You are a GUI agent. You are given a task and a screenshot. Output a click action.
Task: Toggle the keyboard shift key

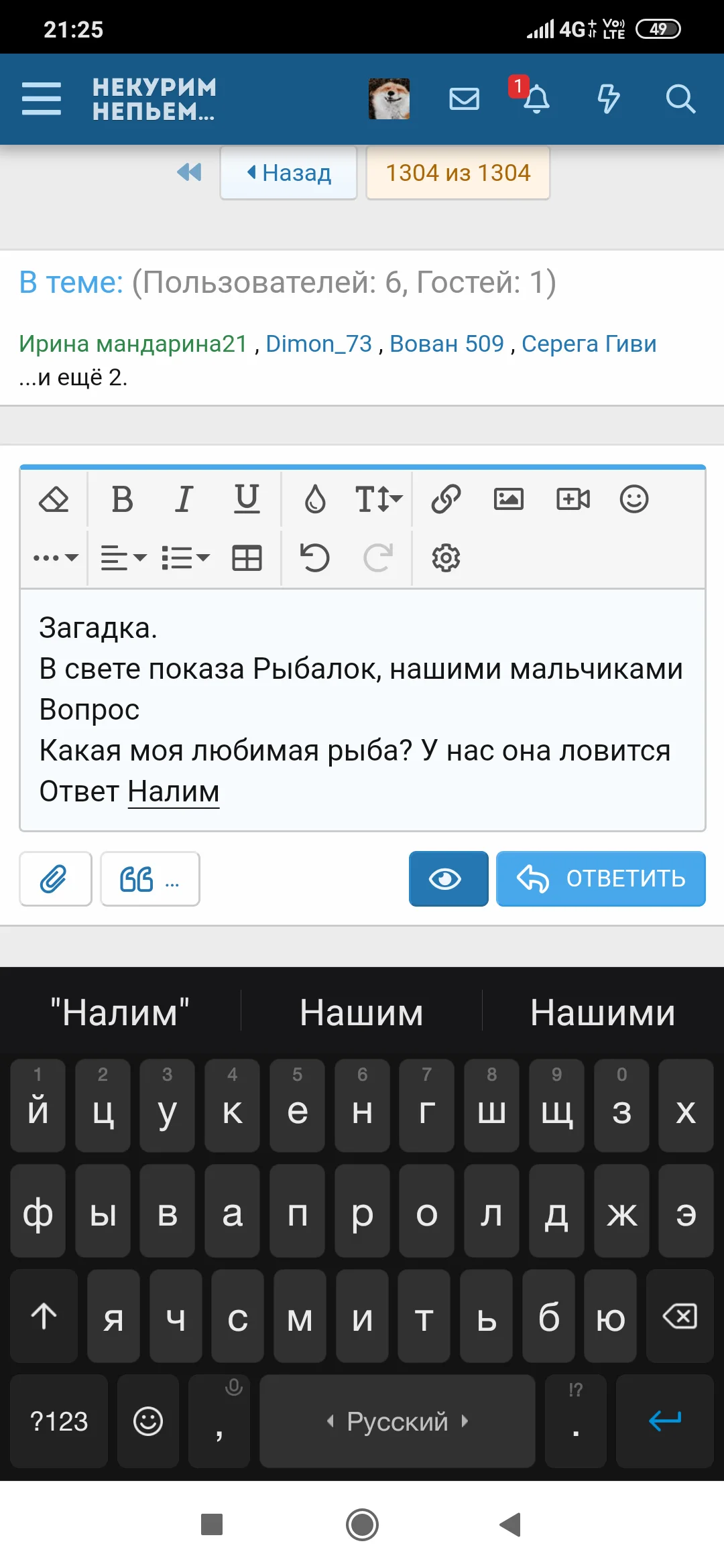point(44,1317)
